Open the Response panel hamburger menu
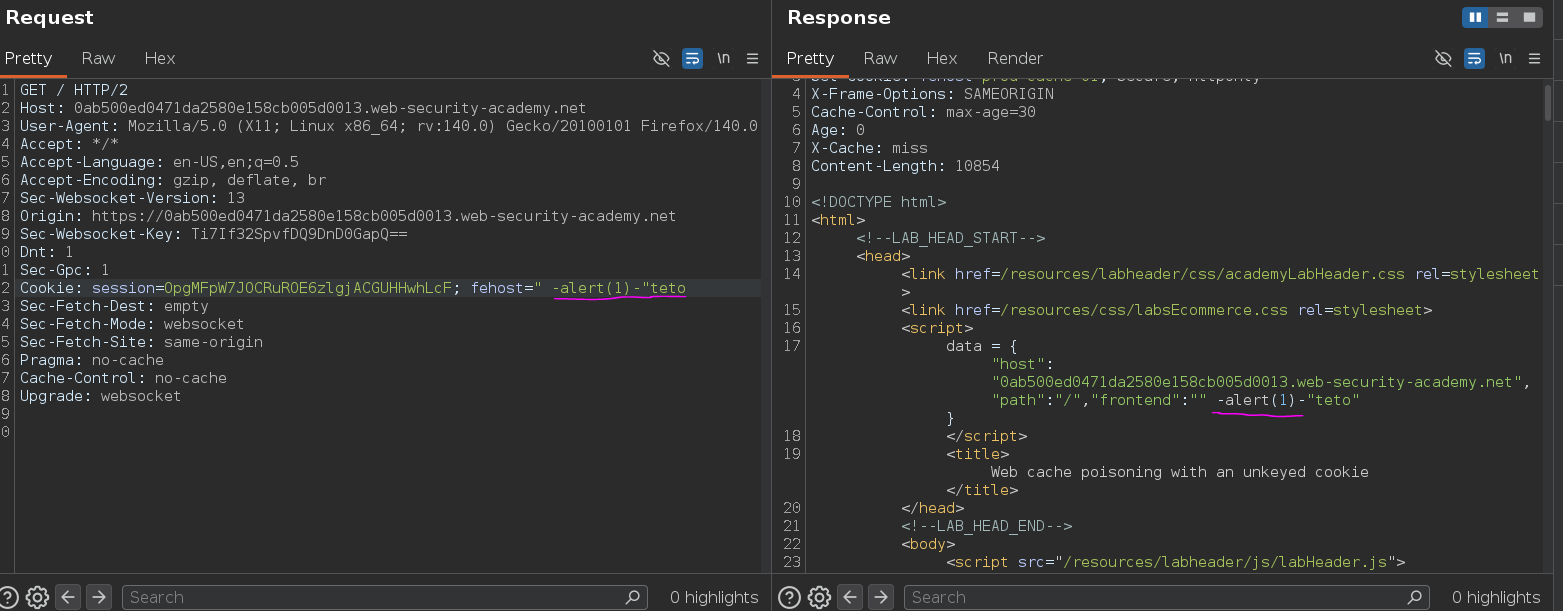Image resolution: width=1563 pixels, height=611 pixels. 1535,58
